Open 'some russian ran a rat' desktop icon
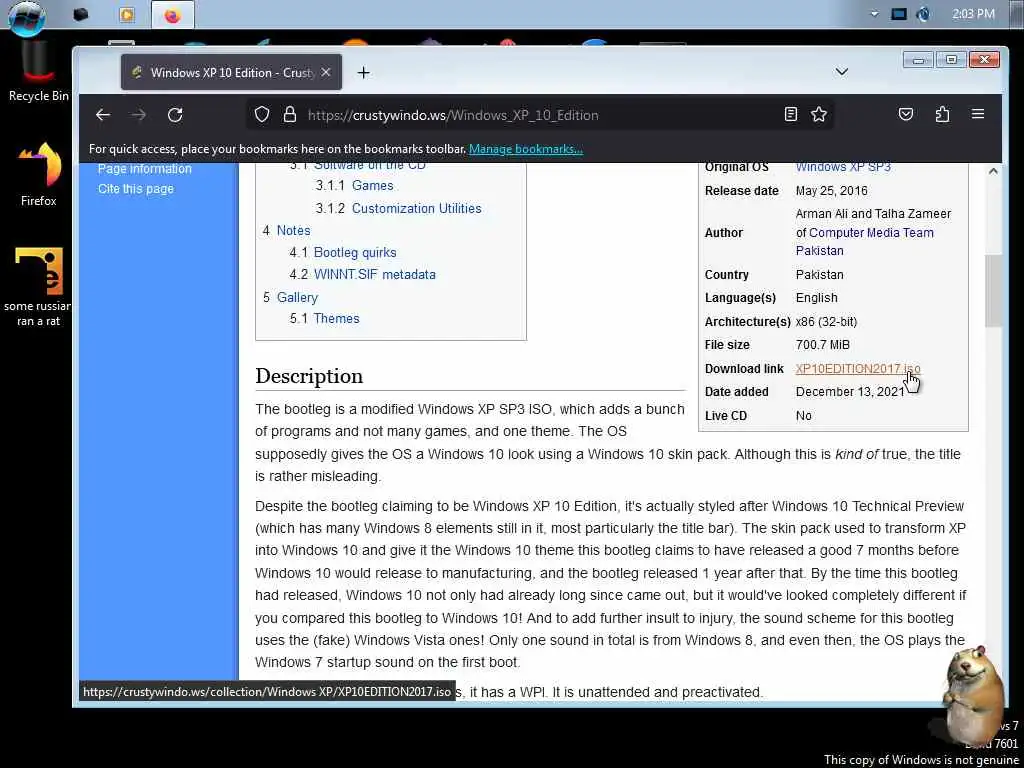Image resolution: width=1024 pixels, height=768 pixels. tap(39, 287)
